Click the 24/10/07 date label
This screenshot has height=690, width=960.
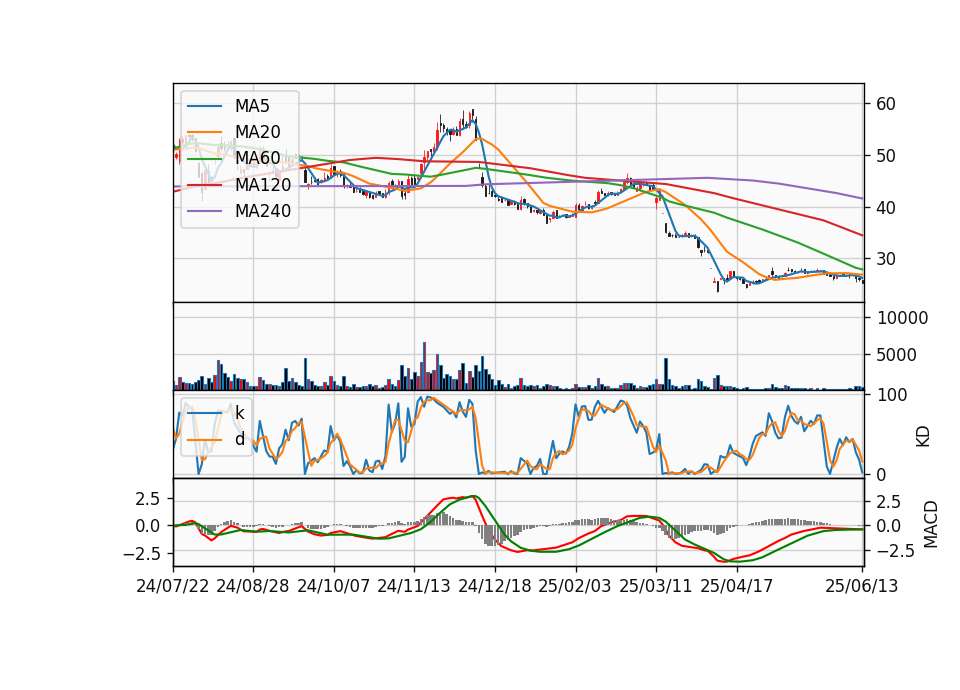(334, 586)
